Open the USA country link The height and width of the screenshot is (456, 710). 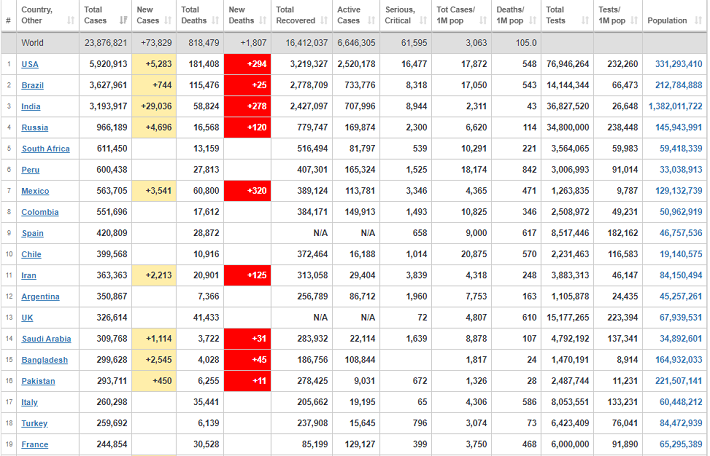[30, 64]
